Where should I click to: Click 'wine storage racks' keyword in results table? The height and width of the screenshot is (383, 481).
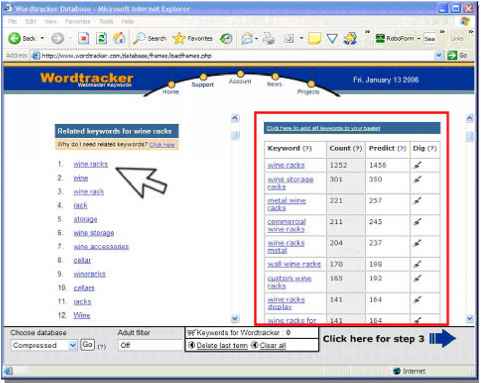click(290, 183)
